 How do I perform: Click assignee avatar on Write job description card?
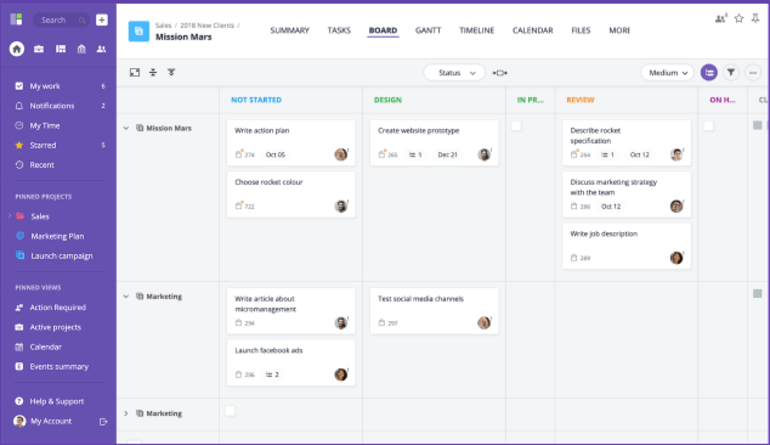tap(677, 257)
